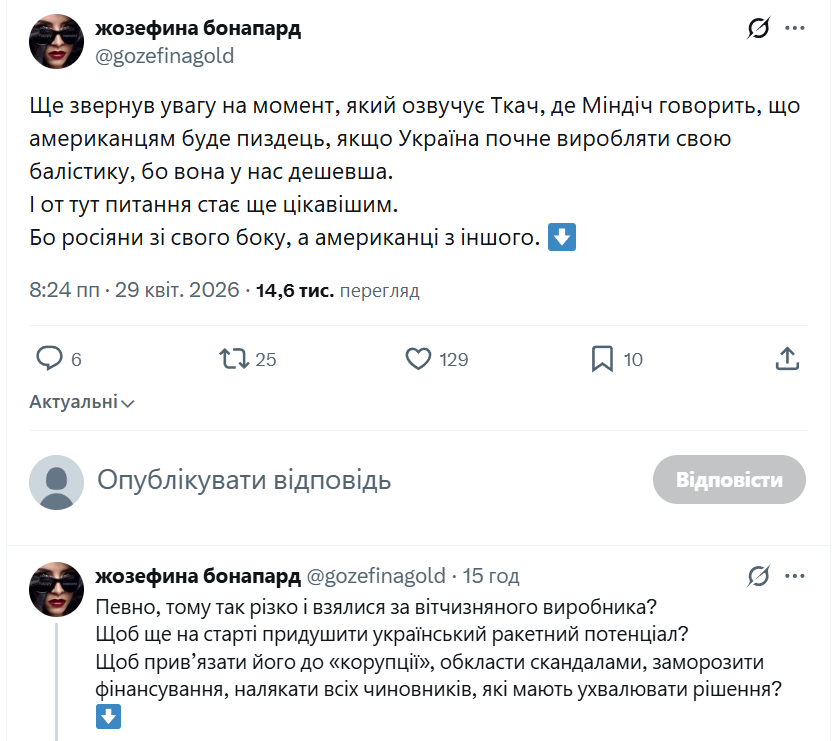Viewport: 833px width, 741px height.
Task: Click жозефина бонапард name in reply
Action: coord(197,577)
